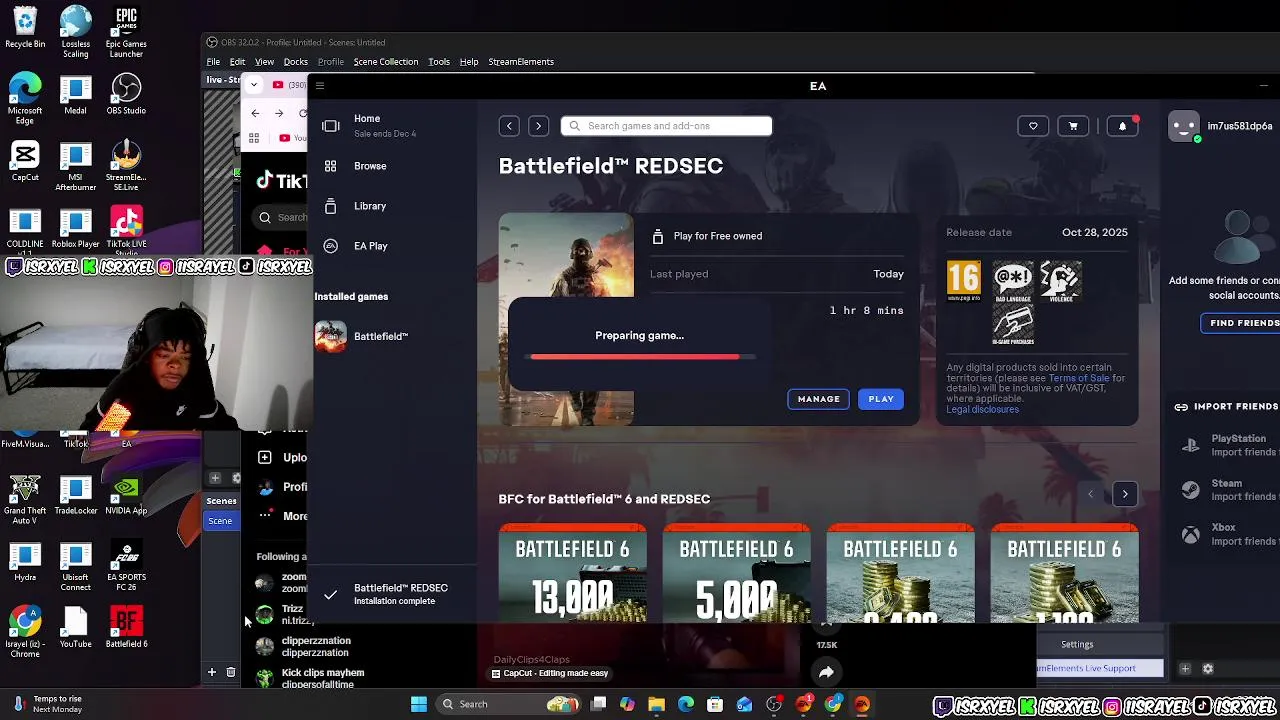Open Recycle Bin on the desktop
This screenshot has height=720, width=1280.
(x=25, y=28)
